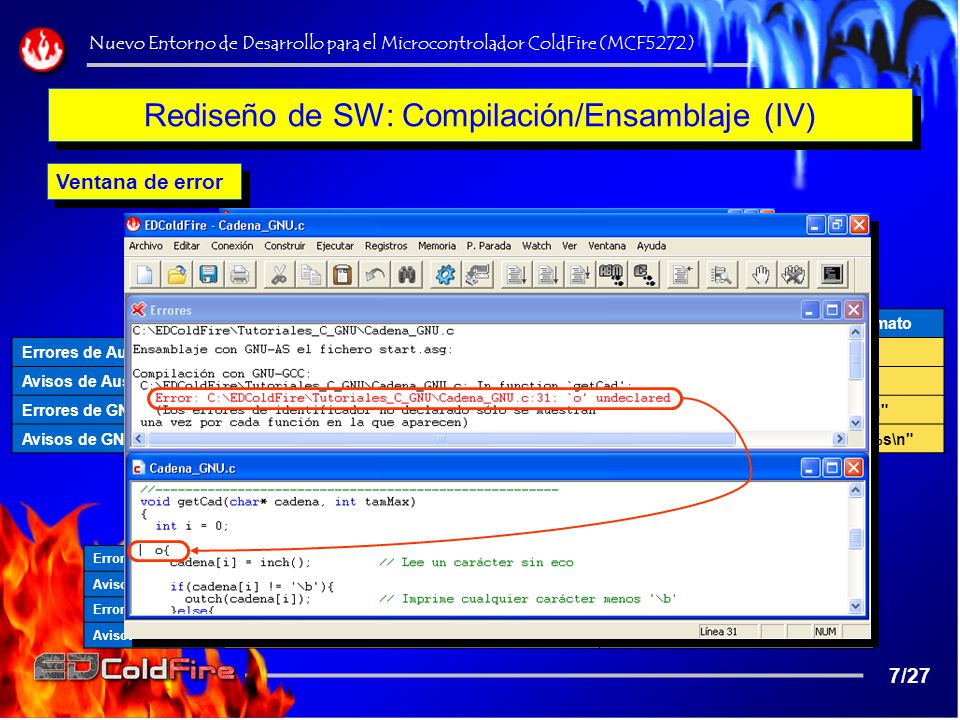Screen dimensions: 960x720
Task: Click the Errores panel scroll up arrow
Action: click(855, 332)
